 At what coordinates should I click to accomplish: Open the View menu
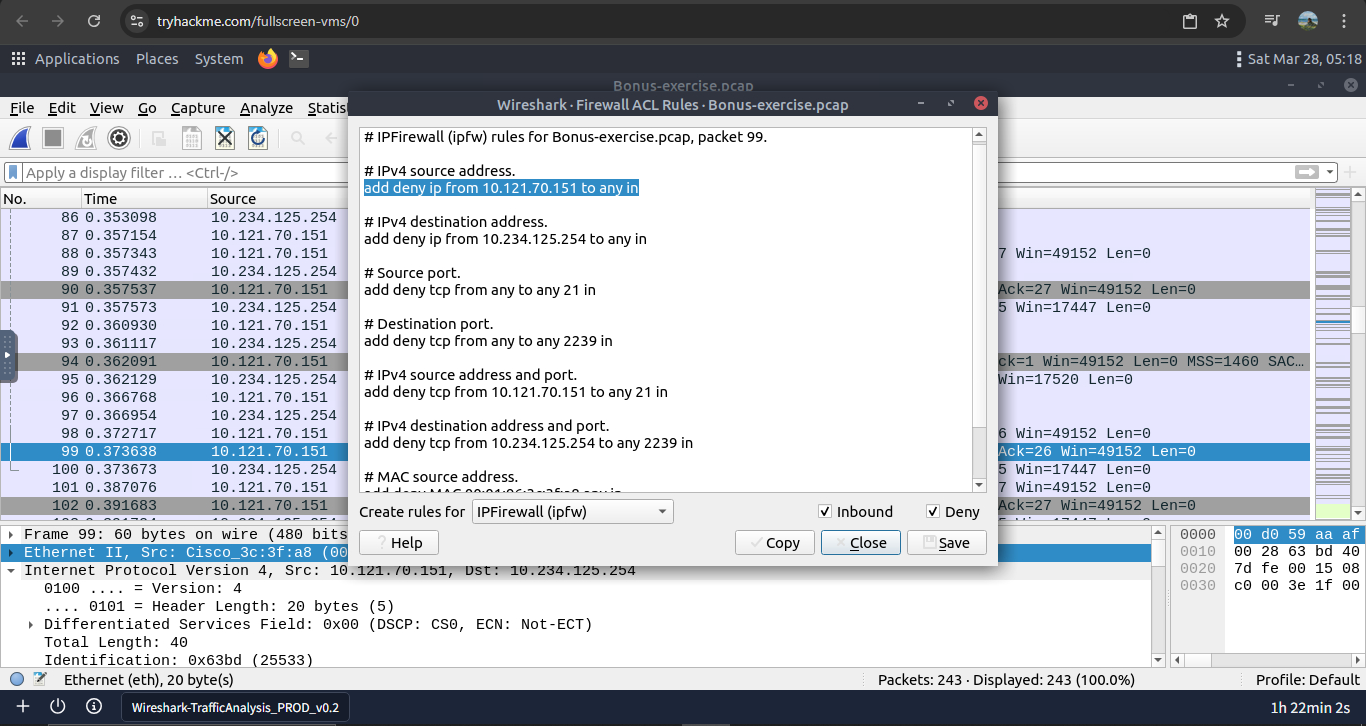(x=107, y=108)
